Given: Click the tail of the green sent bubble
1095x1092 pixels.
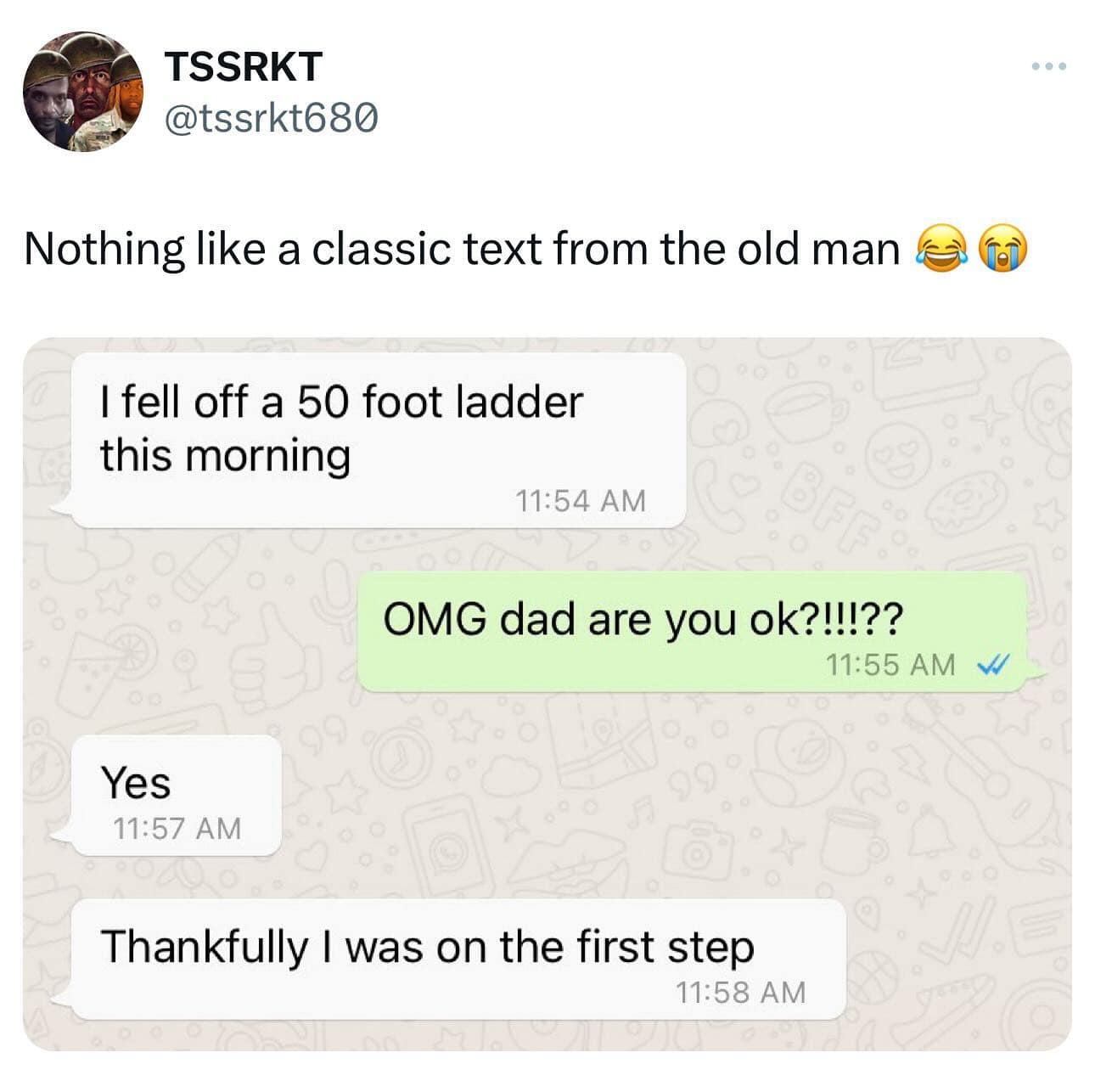Looking at the screenshot, I should pos(1036,673).
